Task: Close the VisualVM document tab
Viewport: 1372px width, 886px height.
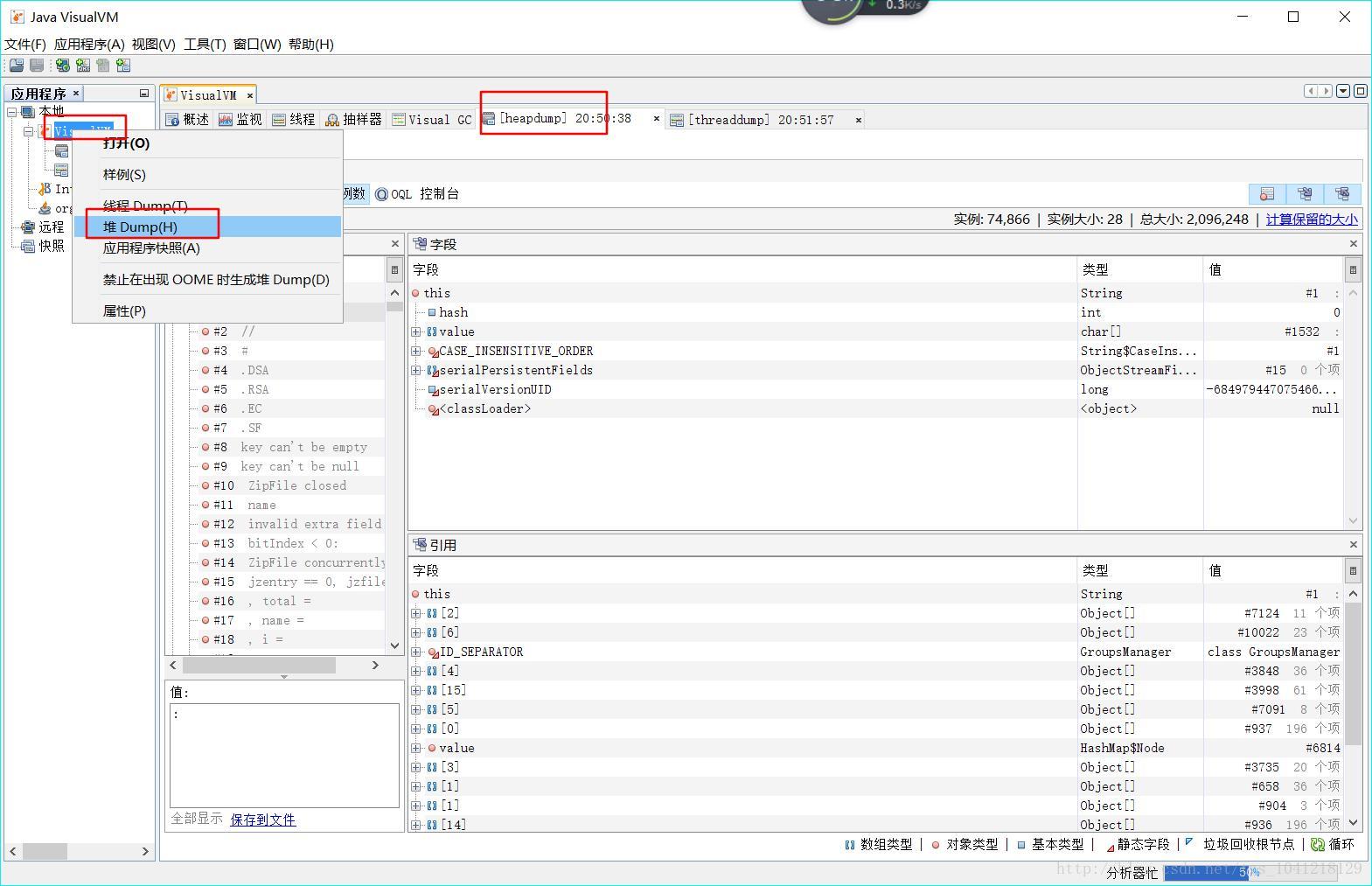Action: pos(249,95)
